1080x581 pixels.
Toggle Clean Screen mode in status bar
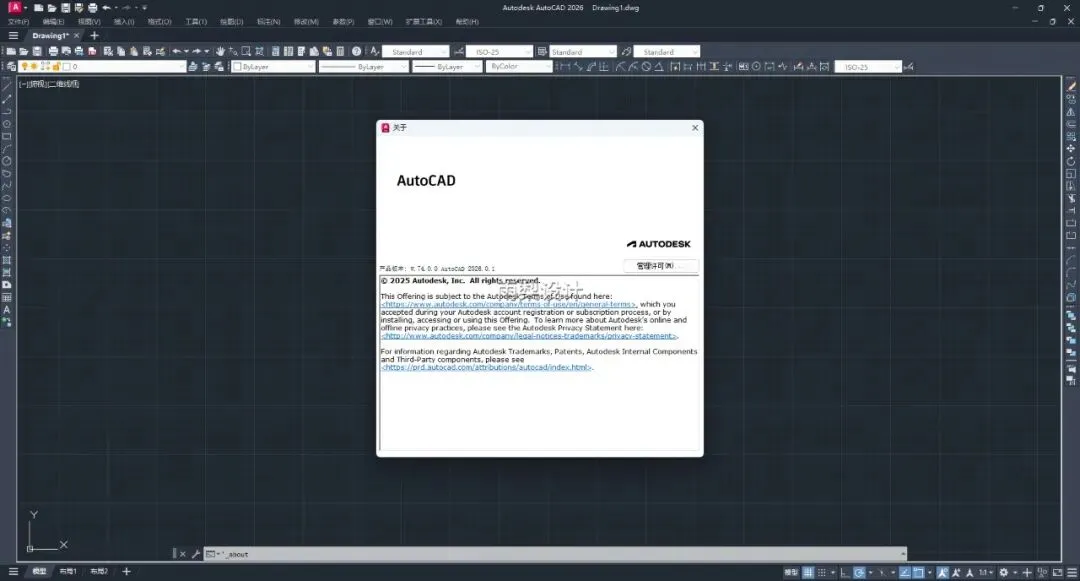pos(1057,573)
